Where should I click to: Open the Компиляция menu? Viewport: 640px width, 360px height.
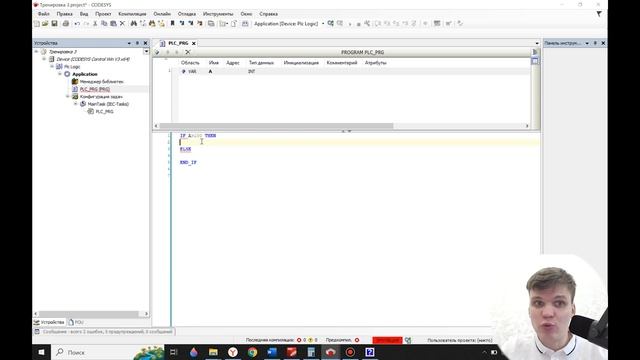tap(132, 14)
